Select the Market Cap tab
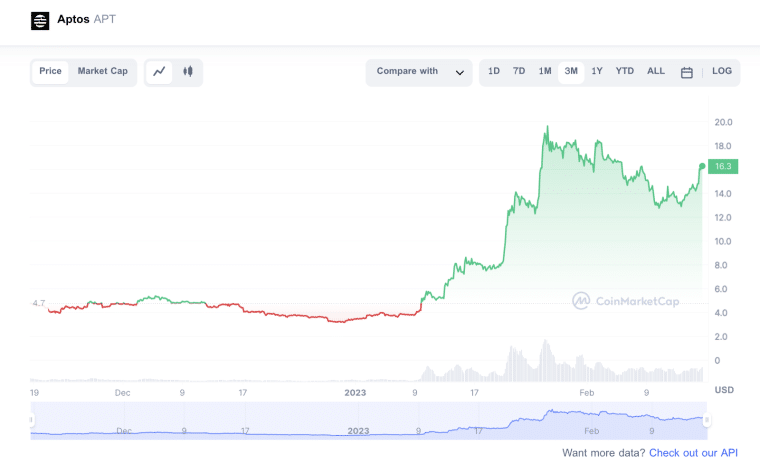The width and height of the screenshot is (760, 473). (103, 71)
